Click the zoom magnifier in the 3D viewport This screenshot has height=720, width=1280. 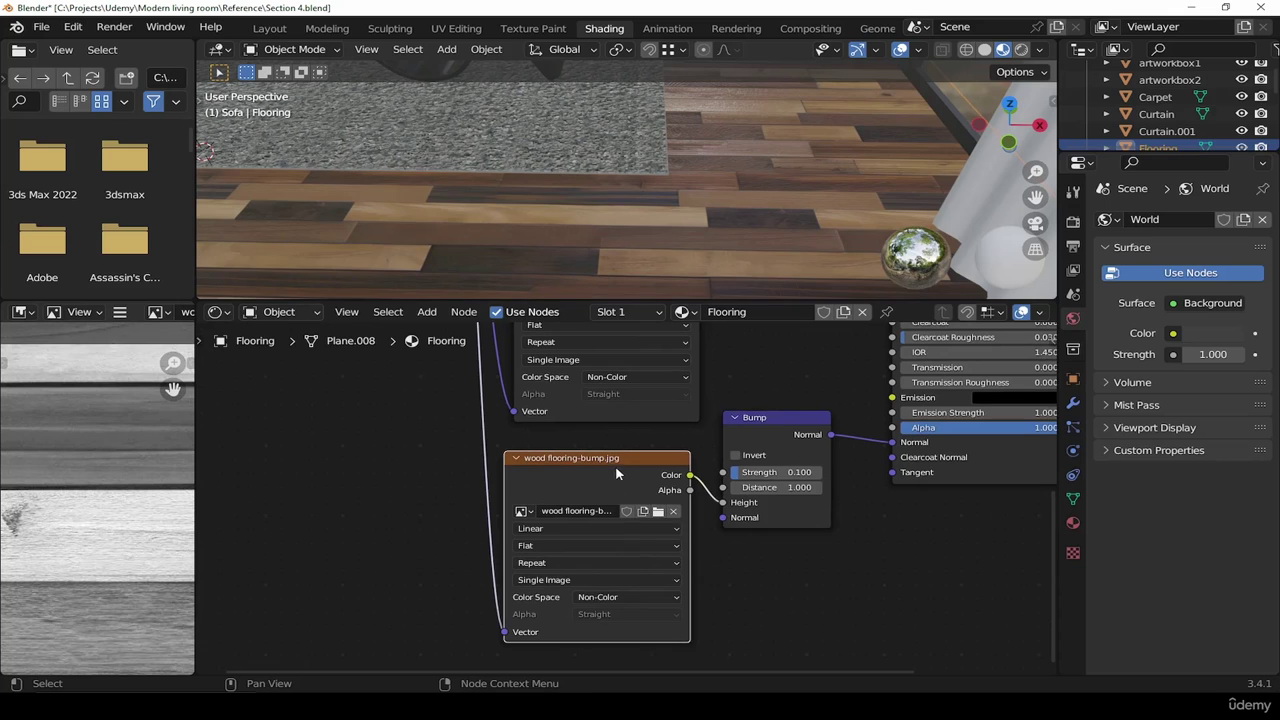click(x=1035, y=172)
